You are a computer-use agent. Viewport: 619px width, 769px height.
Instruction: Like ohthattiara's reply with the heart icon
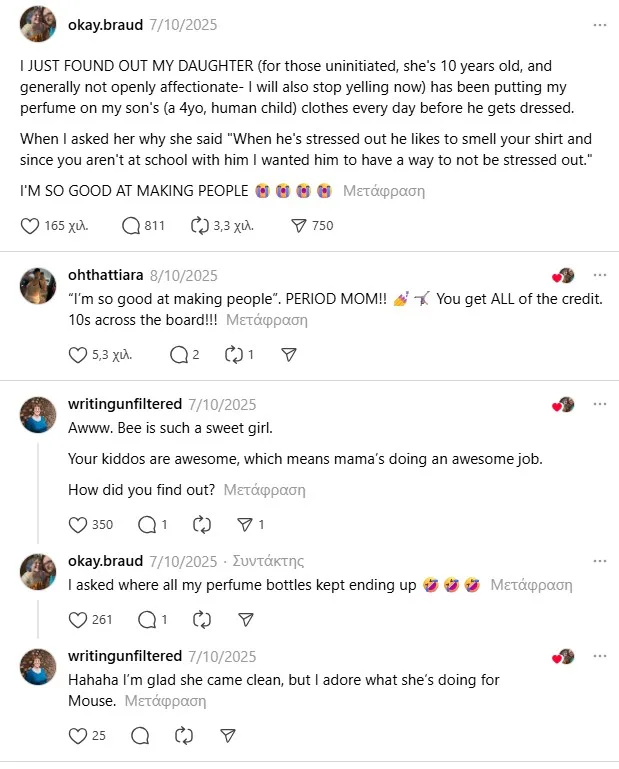pyautogui.click(x=78, y=355)
